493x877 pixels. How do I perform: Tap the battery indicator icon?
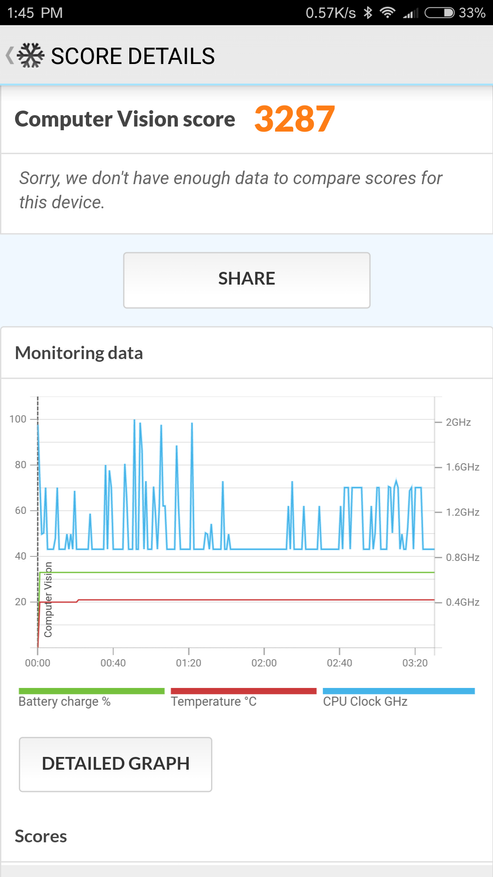click(439, 13)
